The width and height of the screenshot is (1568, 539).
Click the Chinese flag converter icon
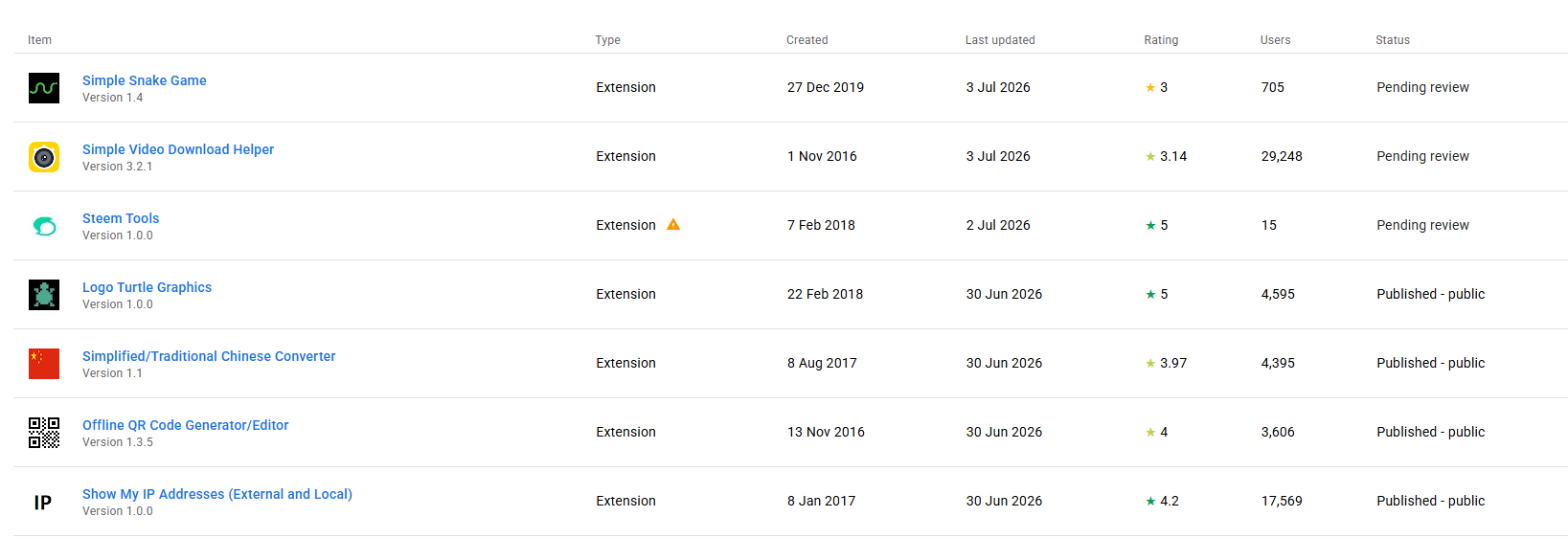(x=44, y=364)
